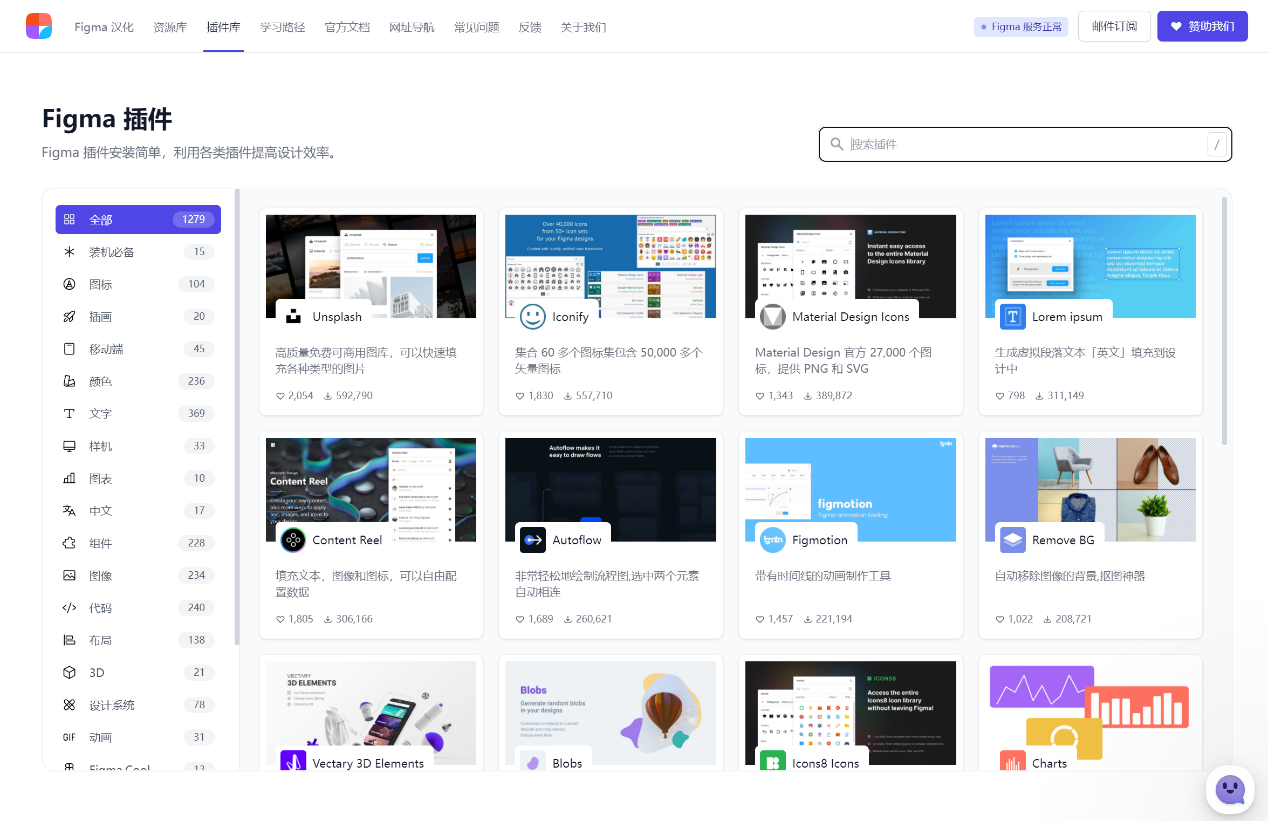Open the Icons8 Icons plugin card
Viewport: 1268px width, 821px height.
(851, 713)
